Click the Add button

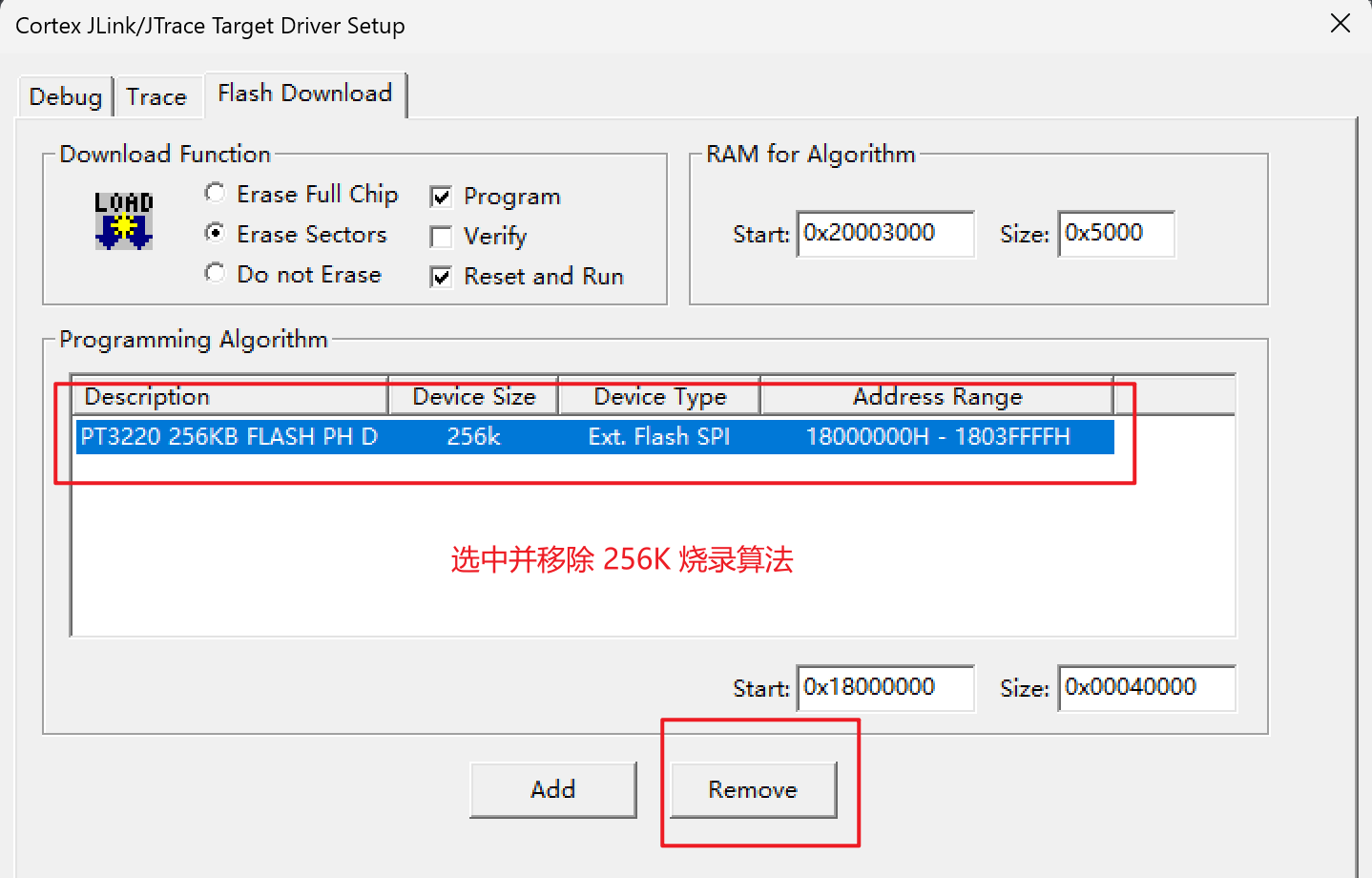(553, 789)
